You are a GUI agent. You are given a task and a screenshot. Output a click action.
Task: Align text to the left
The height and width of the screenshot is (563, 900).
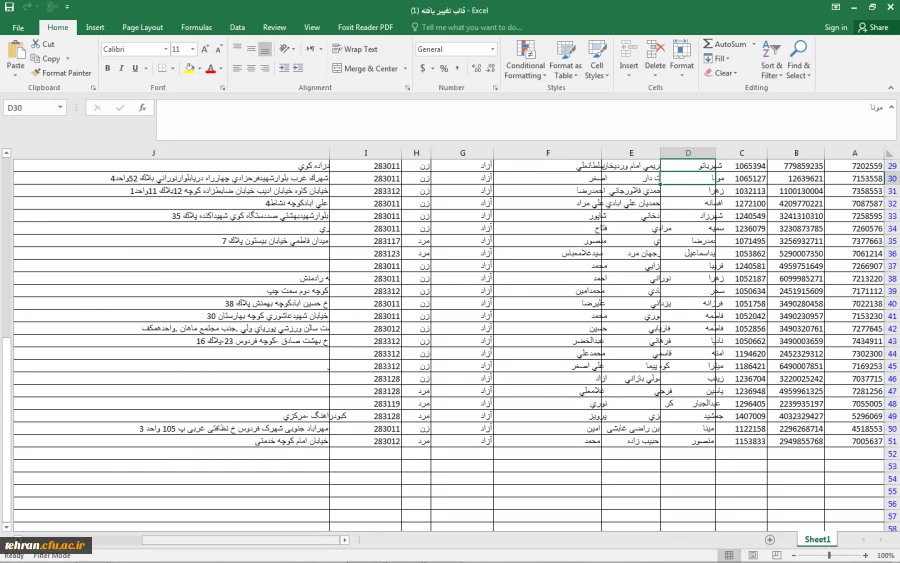[237, 68]
